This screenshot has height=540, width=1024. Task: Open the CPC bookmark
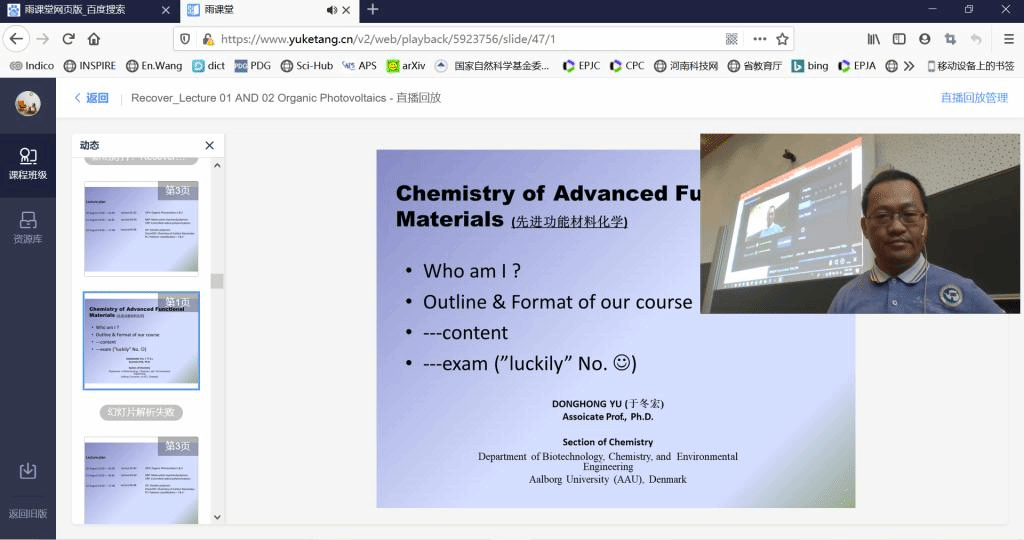point(627,66)
